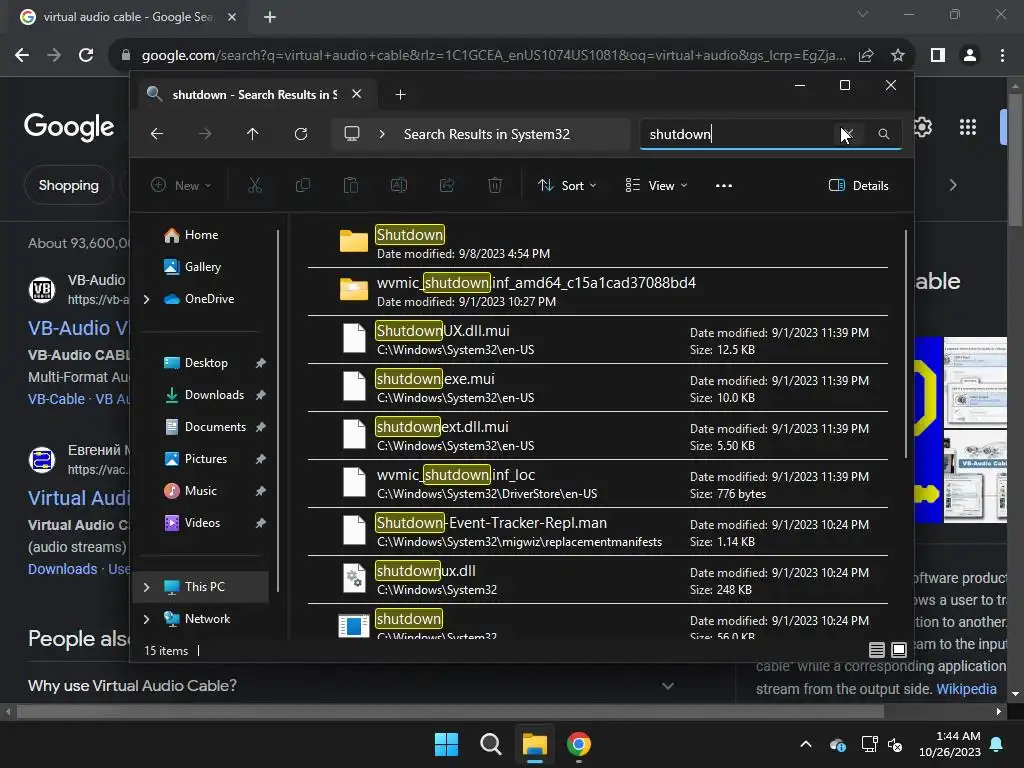Viewport: 1024px width, 768px height.
Task: Click the Copy icon in Explorer toolbar
Action: pyautogui.click(x=302, y=185)
